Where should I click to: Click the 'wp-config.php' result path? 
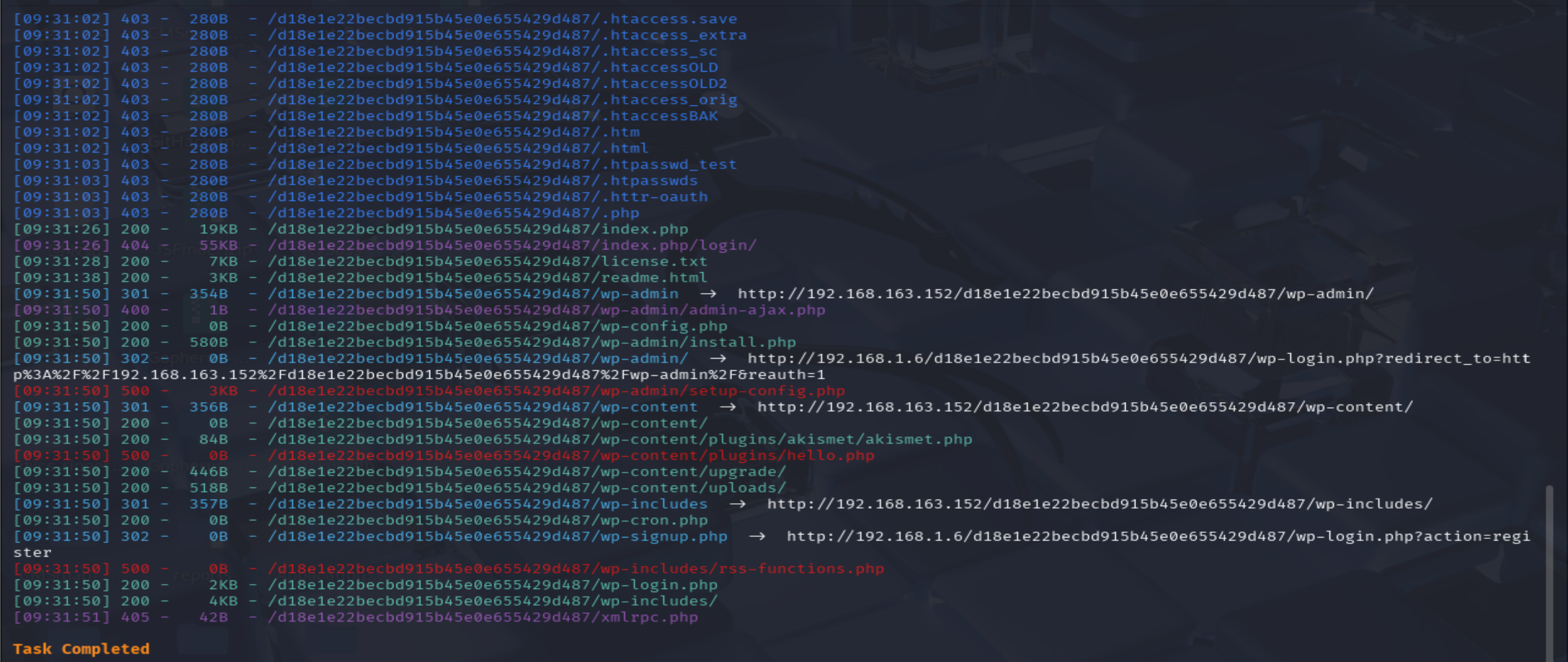[498, 326]
